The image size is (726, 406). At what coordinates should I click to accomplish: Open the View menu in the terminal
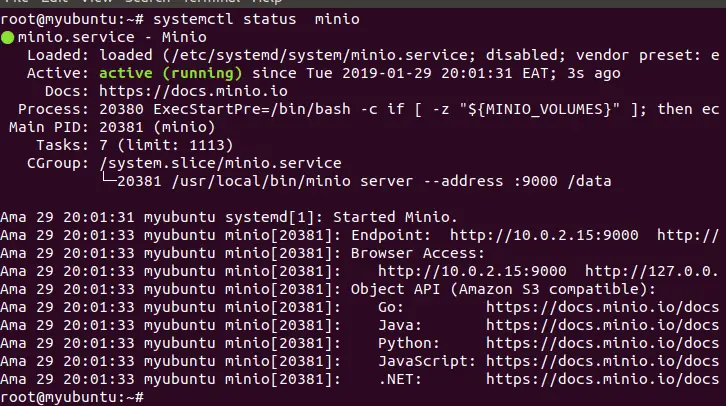tap(96, 2)
